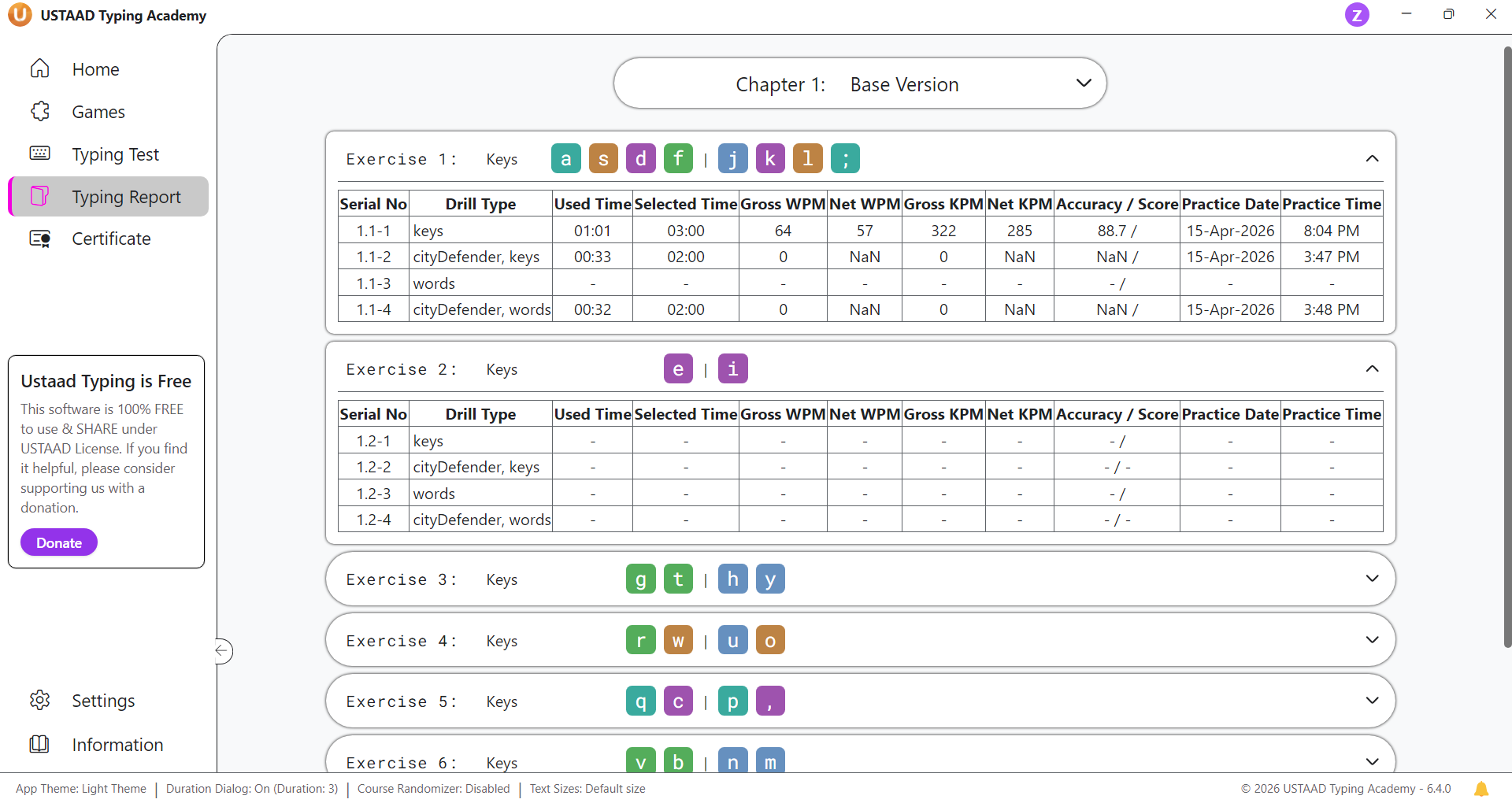This screenshot has height=803, width=1512.
Task: Collapse the Exercise 2 panel
Action: pos(1372,369)
